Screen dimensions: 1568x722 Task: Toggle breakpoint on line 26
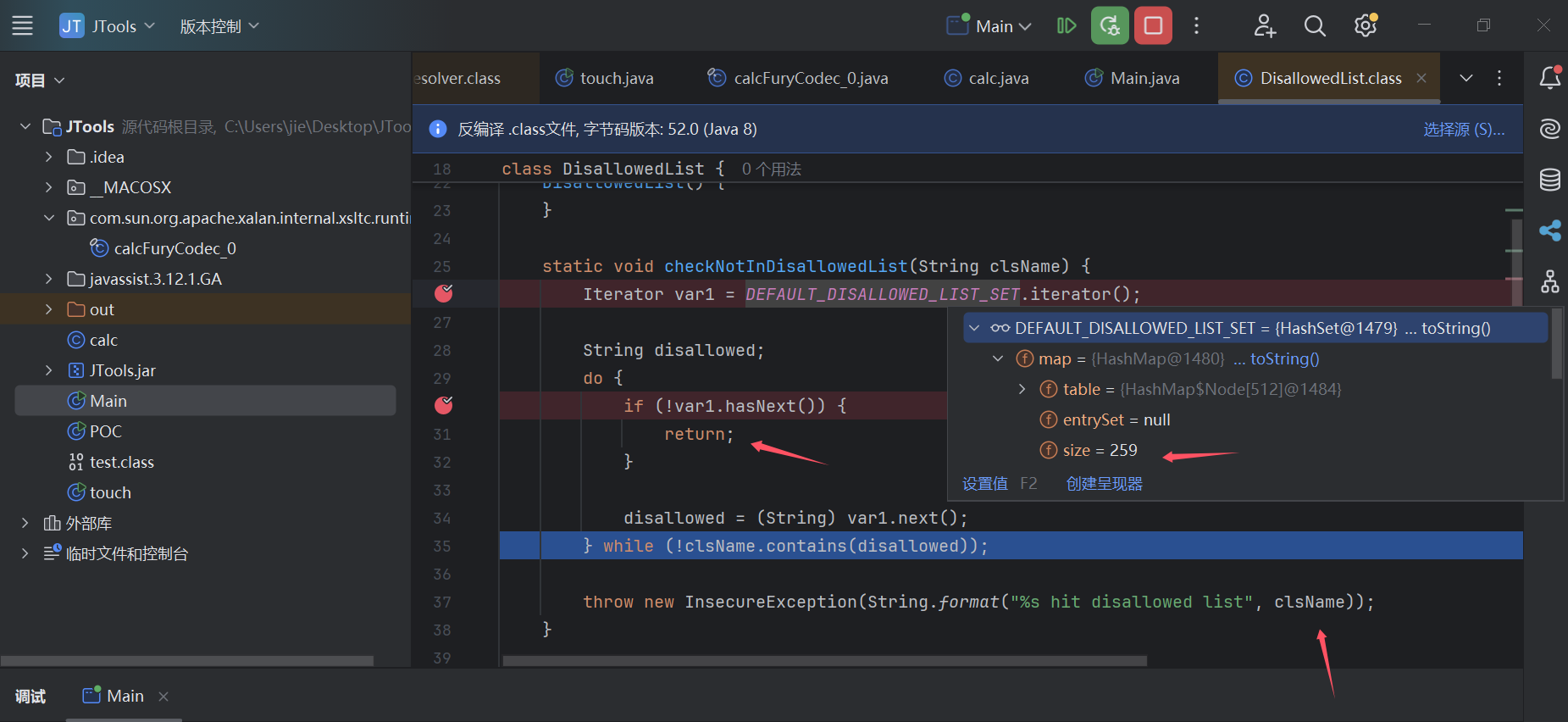pos(444,293)
